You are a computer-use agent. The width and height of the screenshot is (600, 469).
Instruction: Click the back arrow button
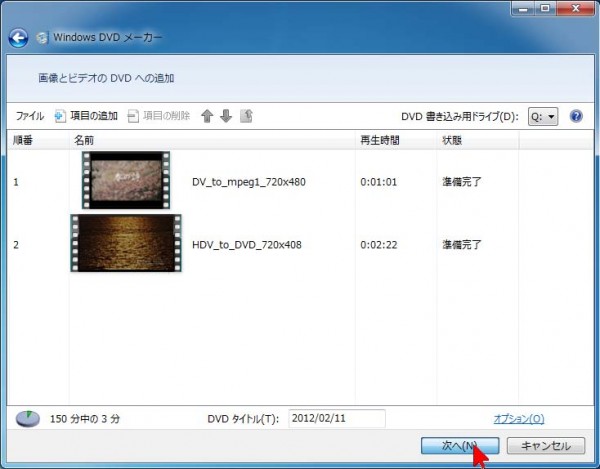click(x=18, y=38)
